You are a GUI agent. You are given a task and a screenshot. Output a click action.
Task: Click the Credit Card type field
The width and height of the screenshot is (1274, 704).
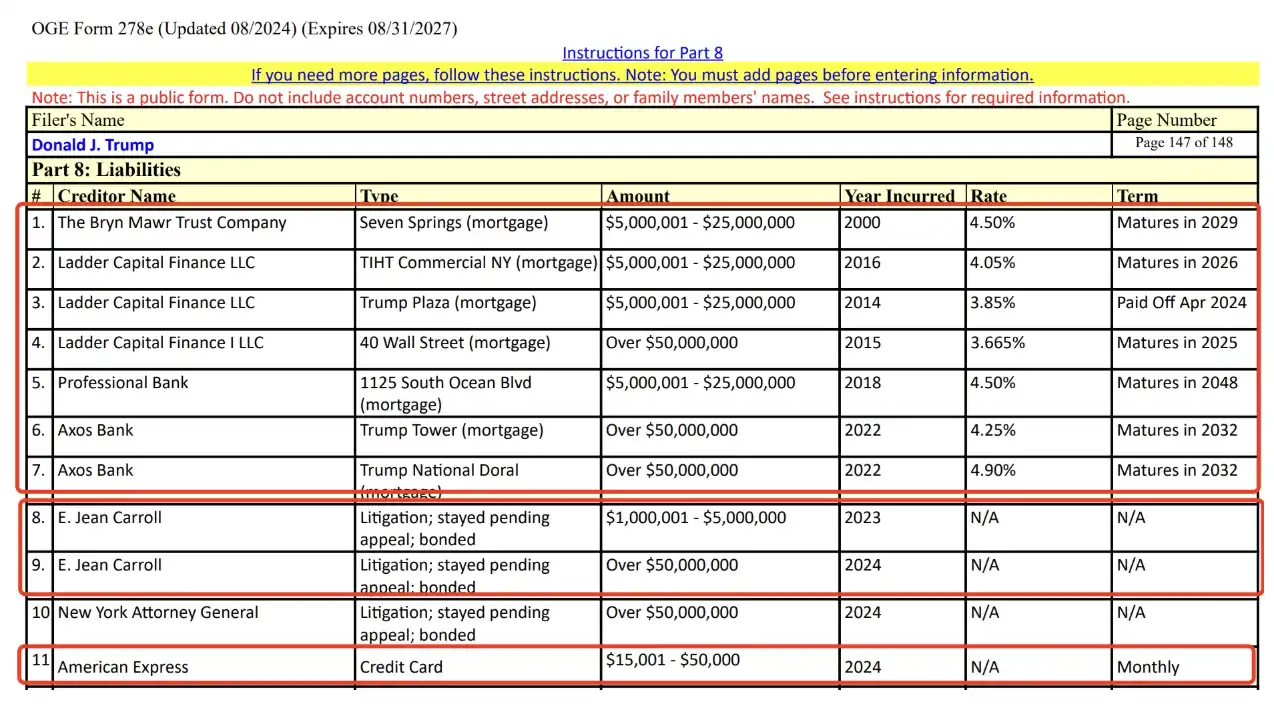401,668
